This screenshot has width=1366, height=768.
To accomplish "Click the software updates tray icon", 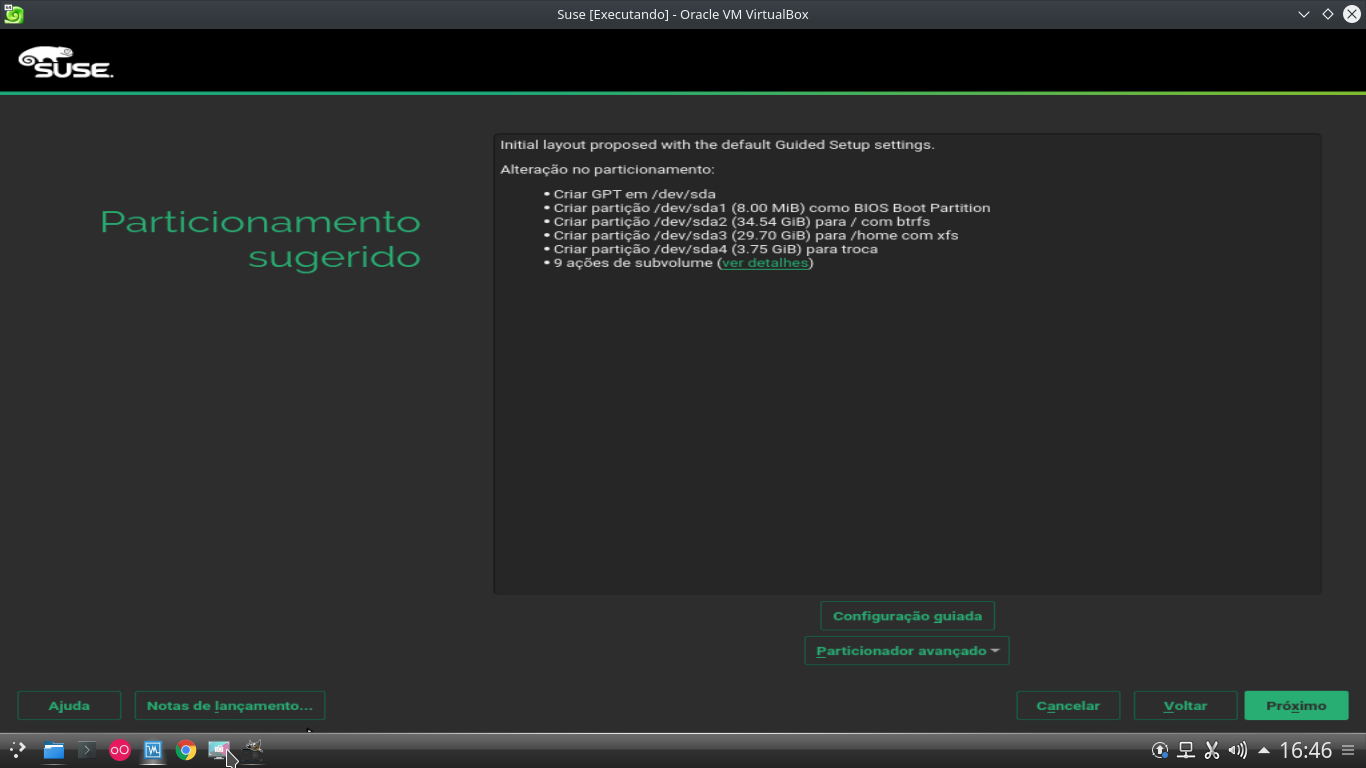I will (x=1159, y=749).
